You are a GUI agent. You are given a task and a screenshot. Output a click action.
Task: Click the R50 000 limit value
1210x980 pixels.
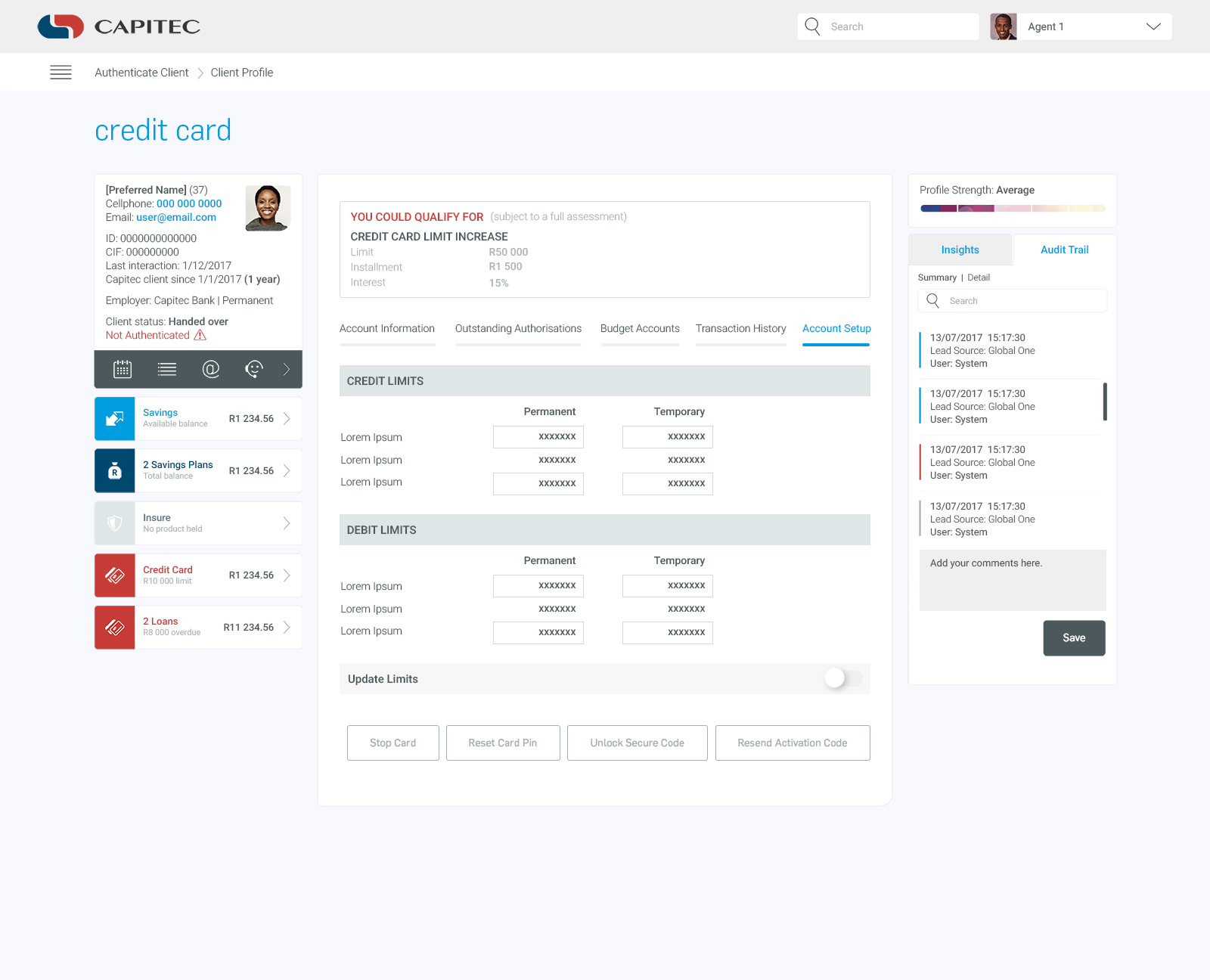point(508,252)
